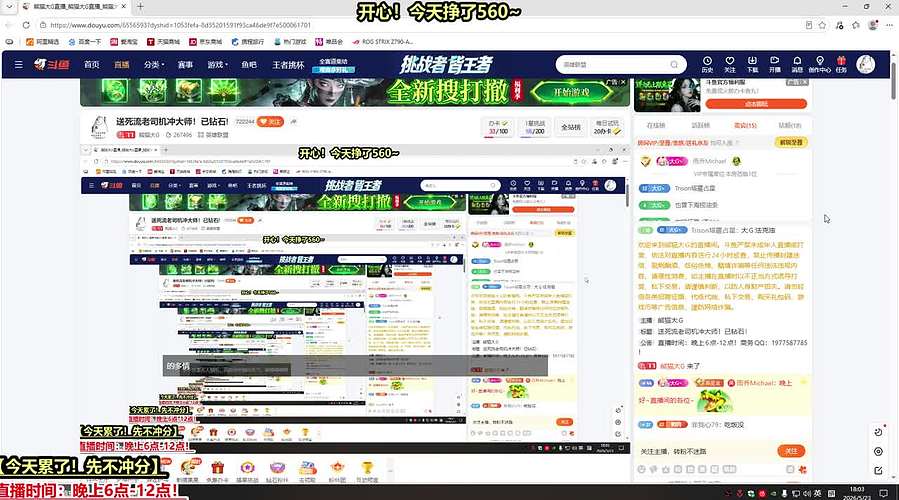The width and height of the screenshot is (899, 500).
Task: Open the 任务 gift task icon
Action: tap(841, 64)
